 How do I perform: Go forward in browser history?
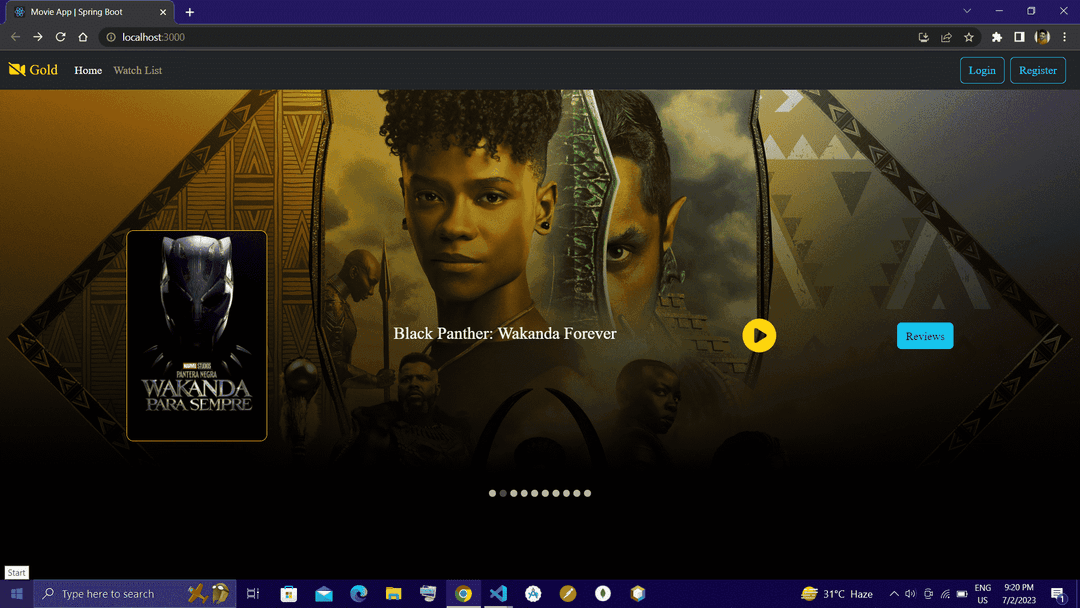coord(38,37)
